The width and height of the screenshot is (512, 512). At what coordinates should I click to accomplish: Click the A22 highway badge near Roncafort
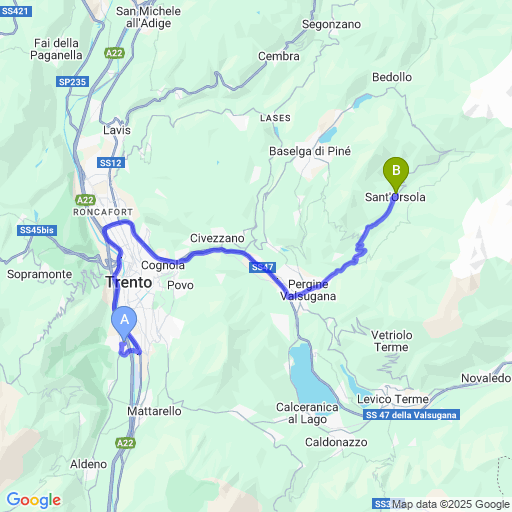pyautogui.click(x=85, y=200)
